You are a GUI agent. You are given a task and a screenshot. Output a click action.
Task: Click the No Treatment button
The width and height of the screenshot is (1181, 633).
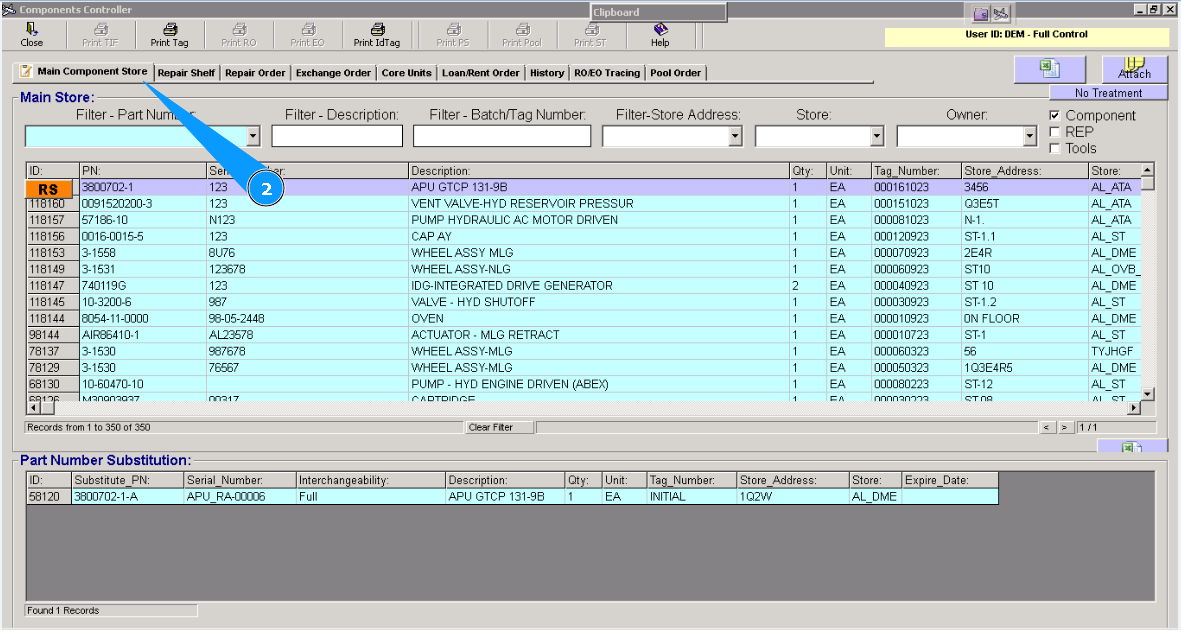(1108, 93)
